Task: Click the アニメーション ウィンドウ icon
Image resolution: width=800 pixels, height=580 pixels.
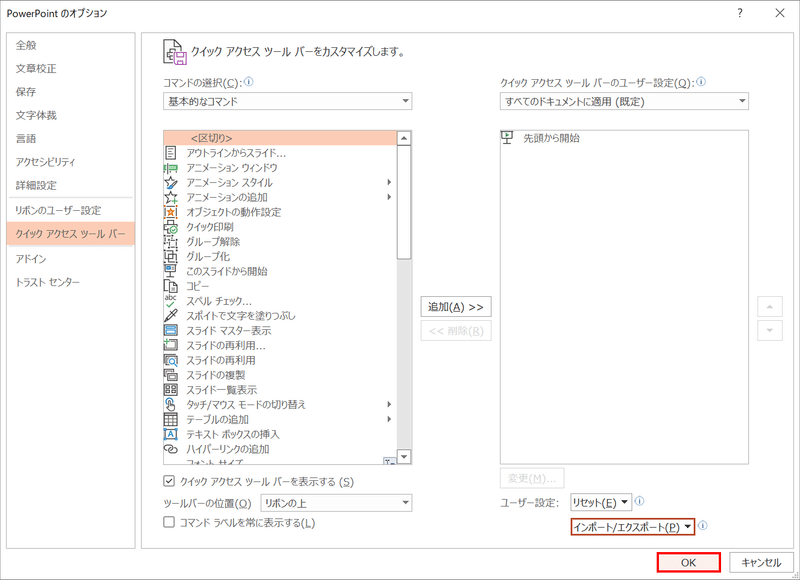Action: (171, 167)
